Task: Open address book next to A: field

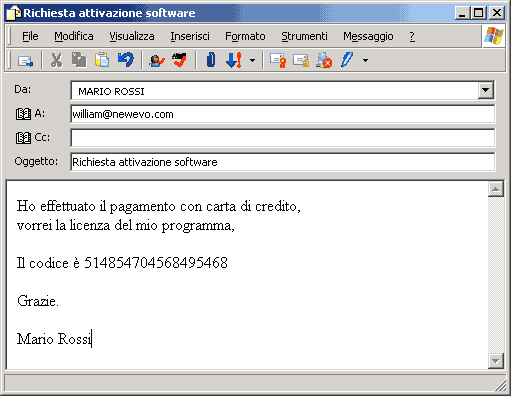Action: tap(23, 114)
